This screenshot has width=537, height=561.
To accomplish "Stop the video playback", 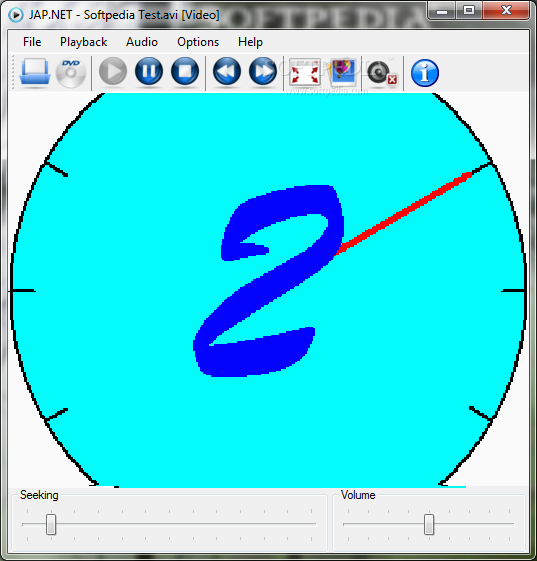I will [185, 72].
